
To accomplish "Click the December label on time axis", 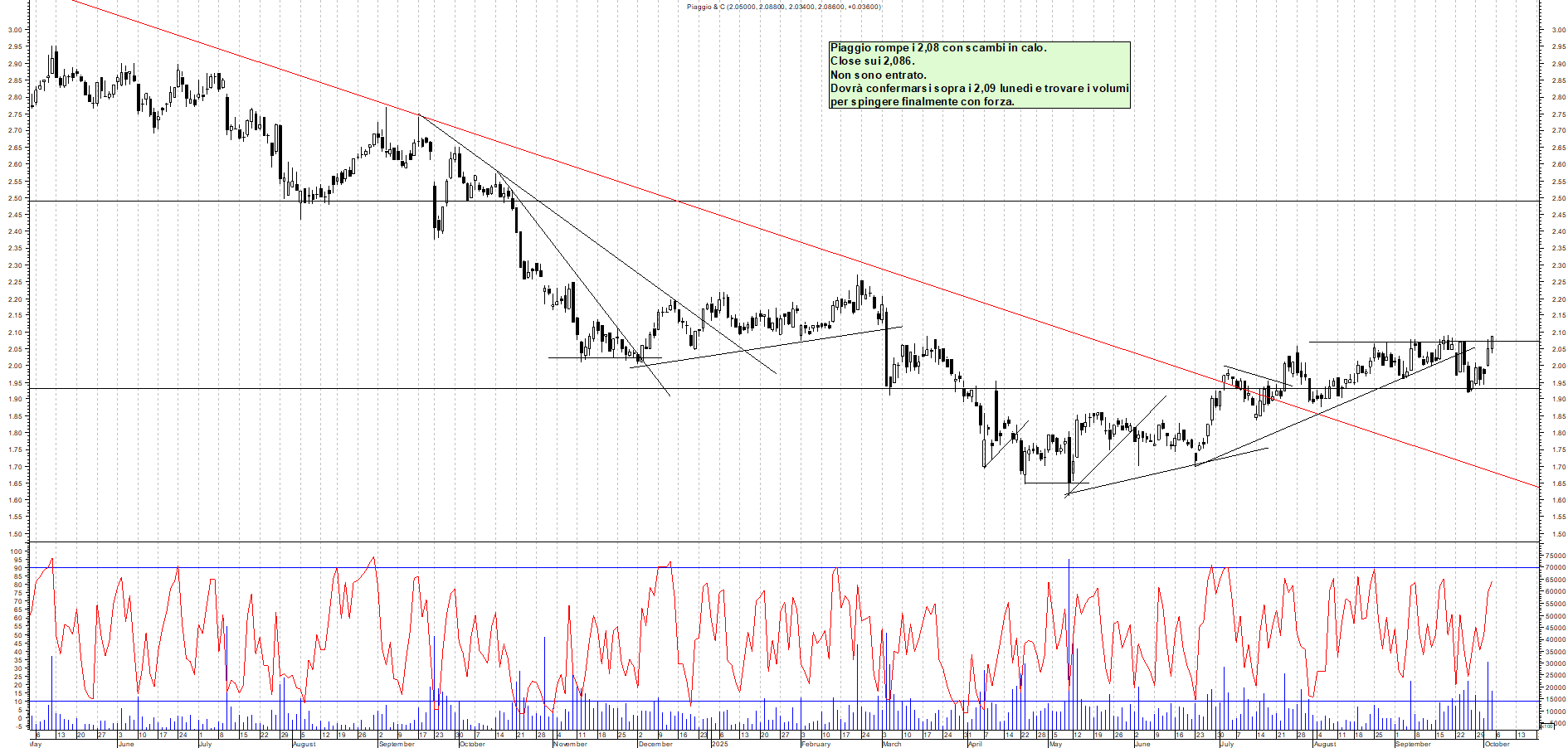I will pos(655,744).
